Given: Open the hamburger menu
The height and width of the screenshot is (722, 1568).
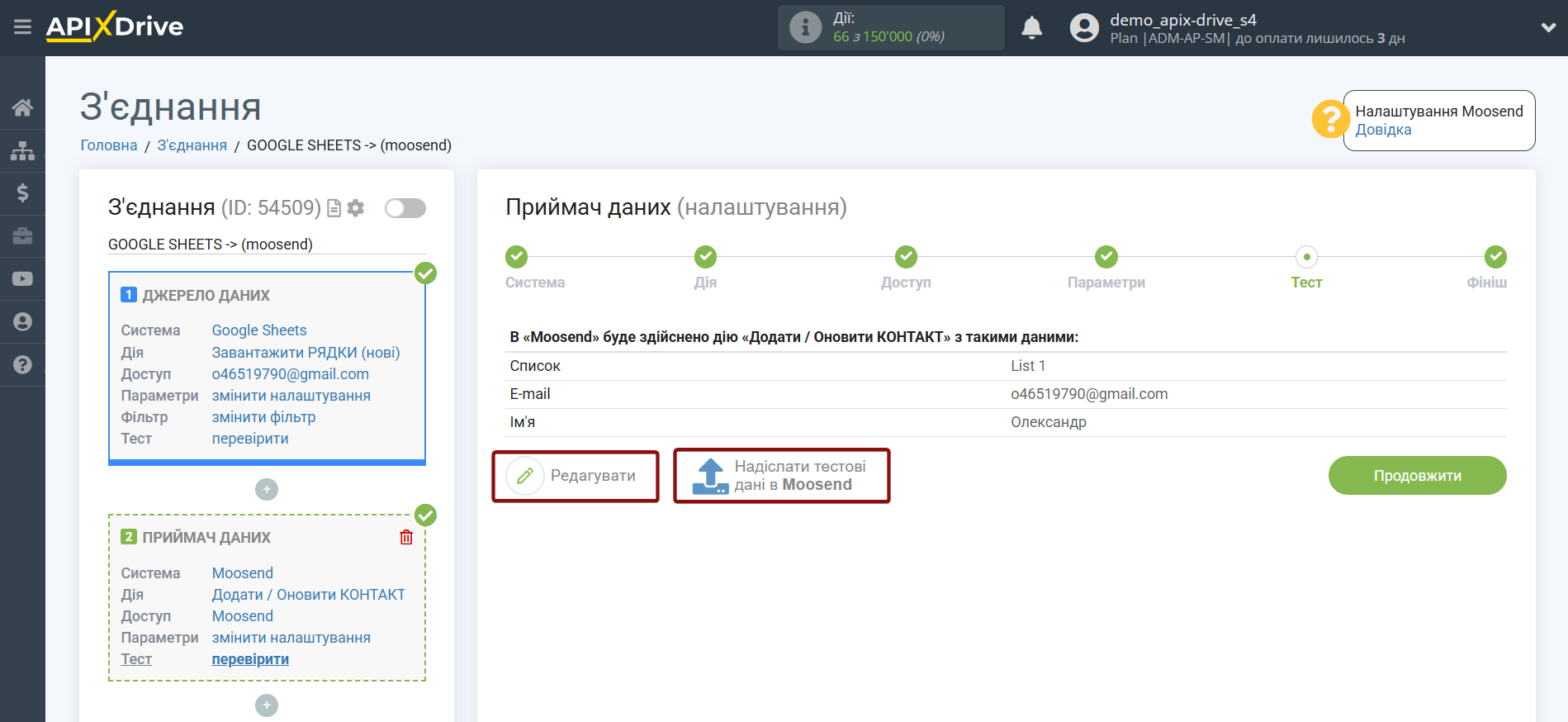Looking at the screenshot, I should click(22, 27).
